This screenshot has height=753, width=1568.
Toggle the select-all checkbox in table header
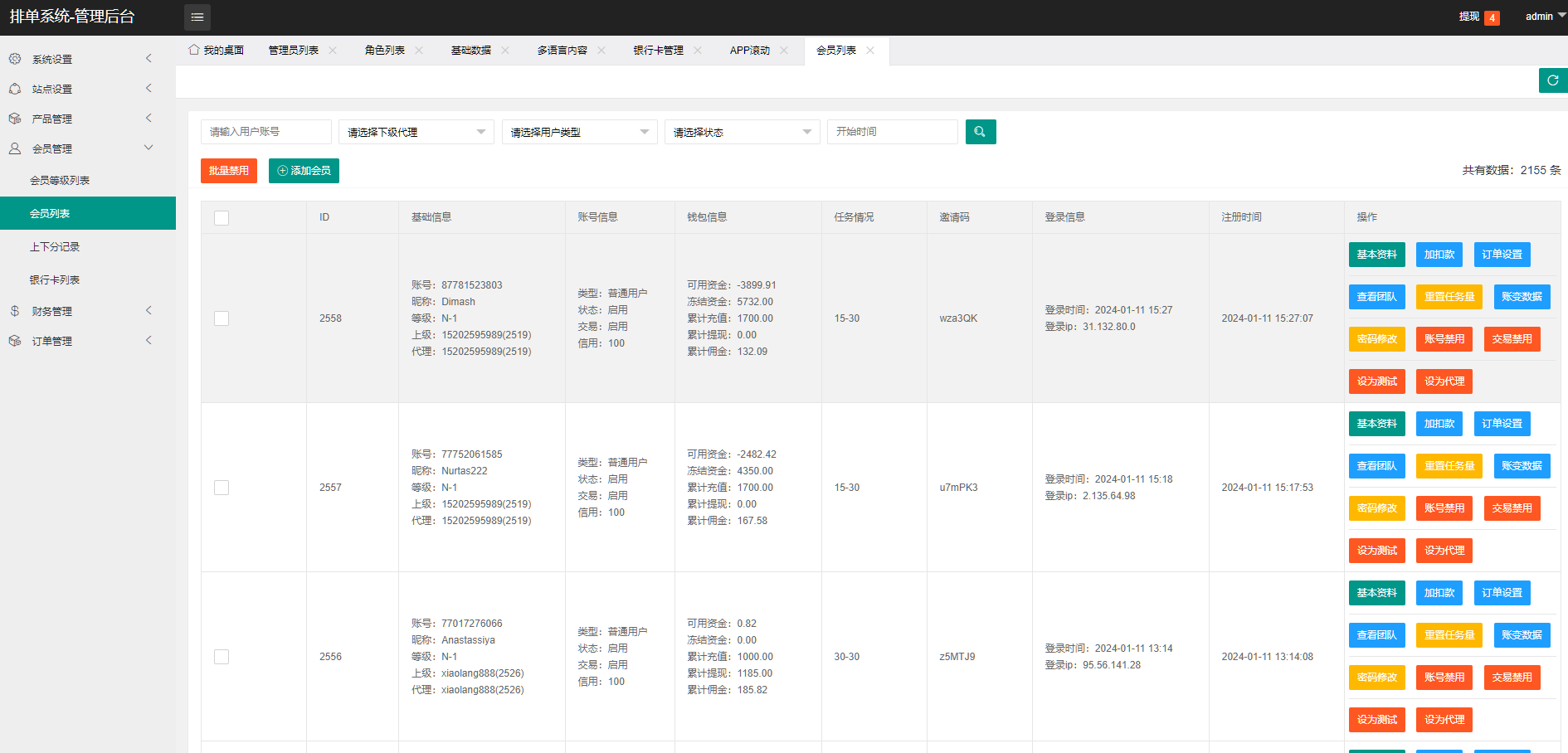[221, 217]
